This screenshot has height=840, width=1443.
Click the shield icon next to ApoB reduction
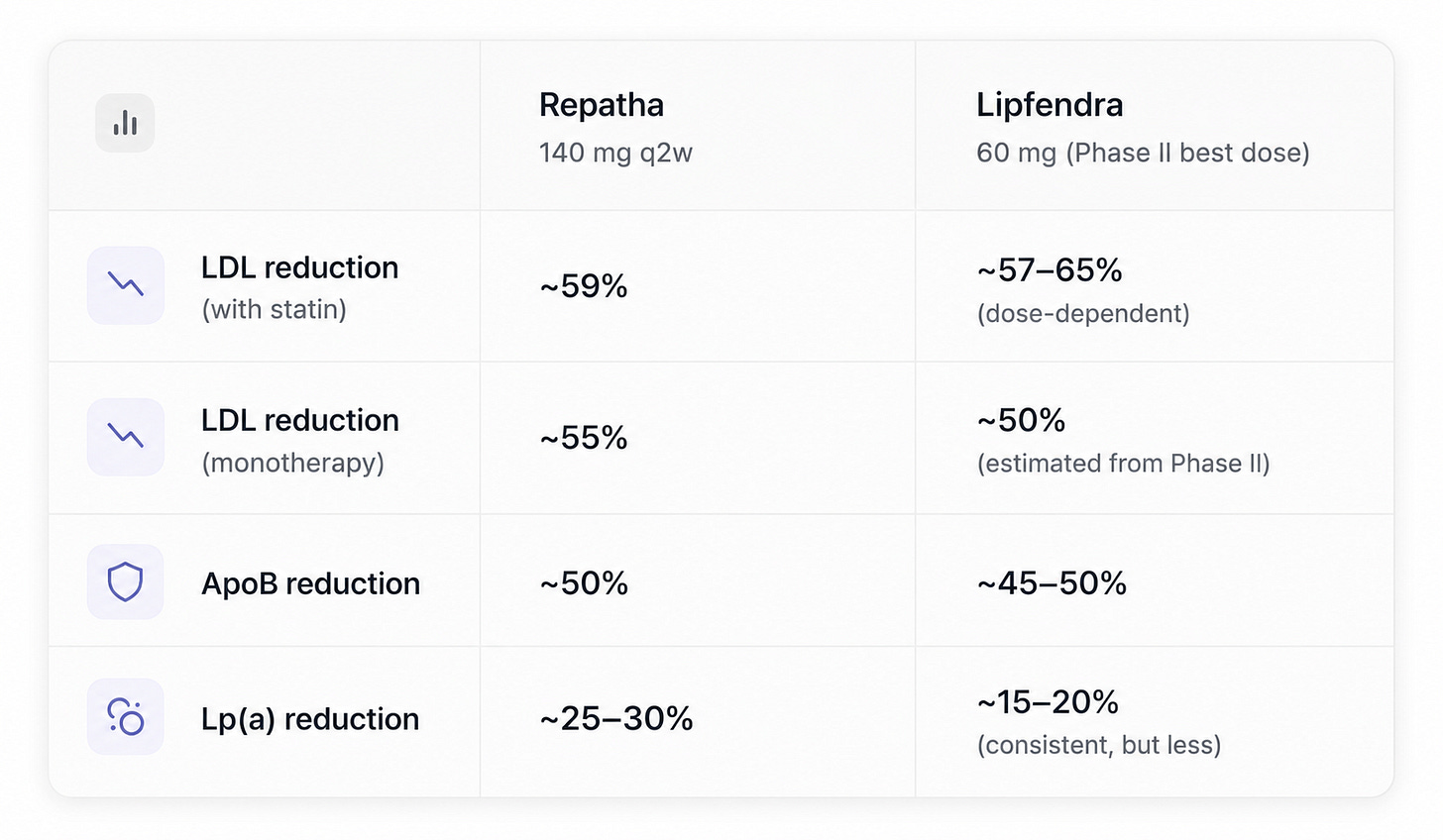point(126,582)
